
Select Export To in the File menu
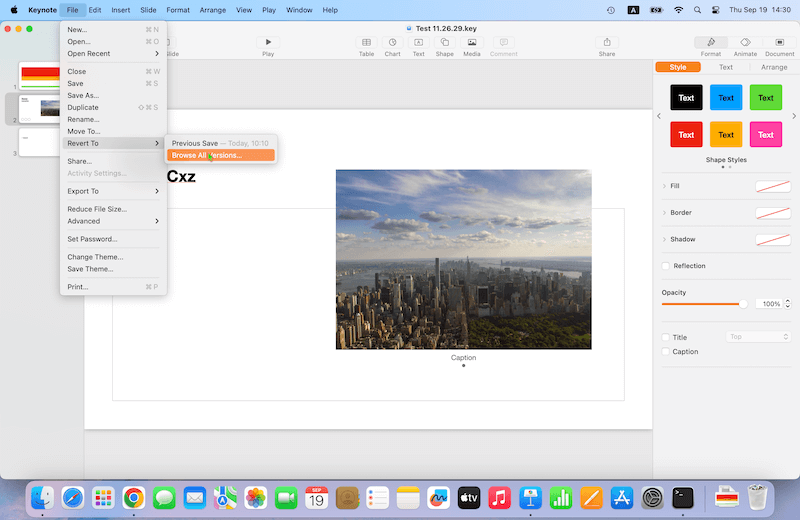(83, 191)
